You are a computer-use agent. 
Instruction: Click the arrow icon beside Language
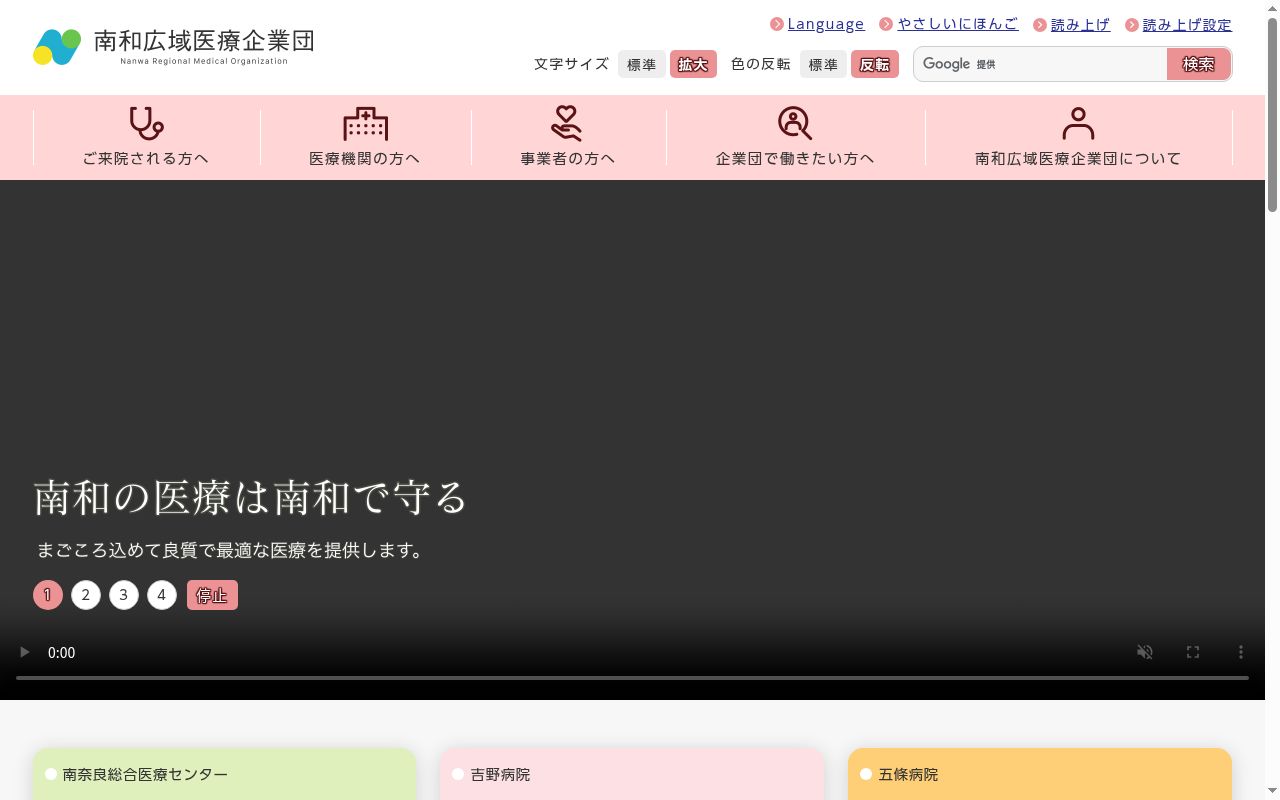(777, 24)
